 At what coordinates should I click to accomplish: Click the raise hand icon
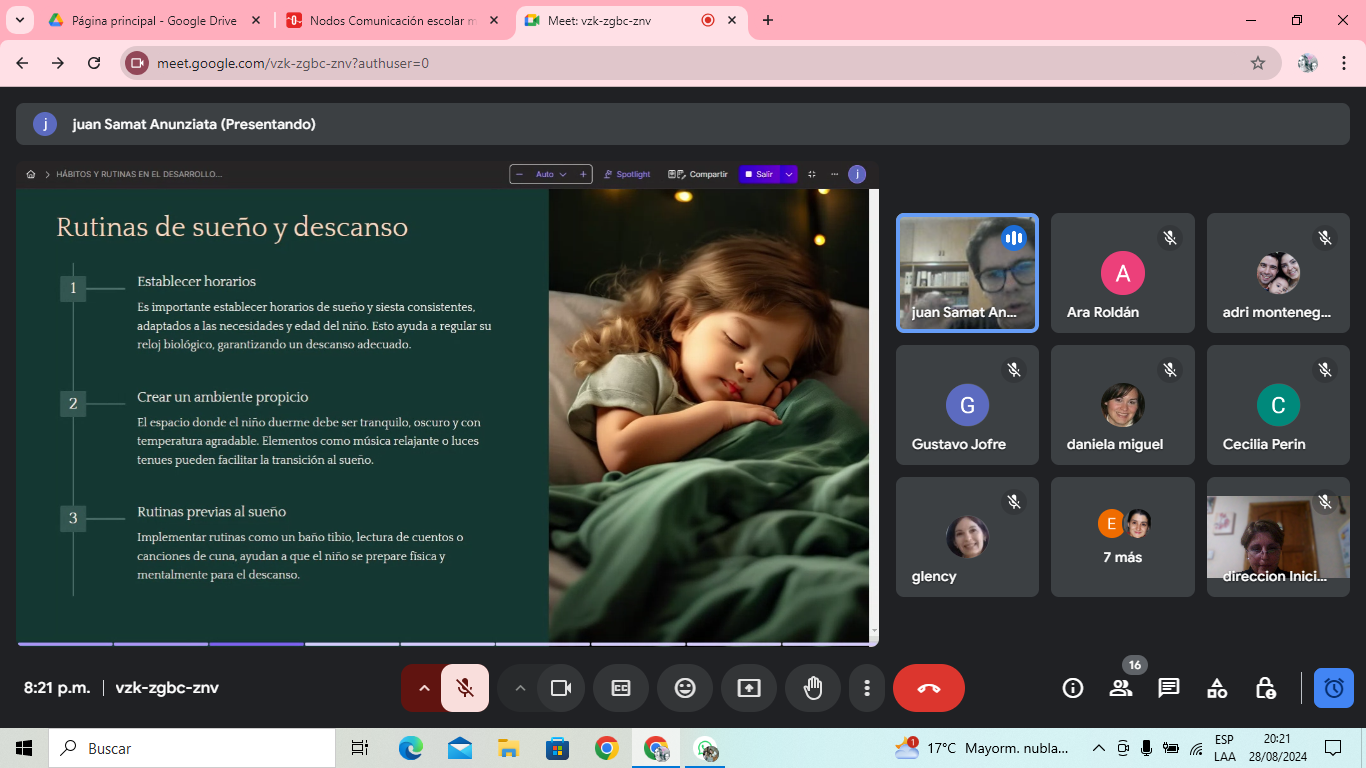(x=812, y=688)
